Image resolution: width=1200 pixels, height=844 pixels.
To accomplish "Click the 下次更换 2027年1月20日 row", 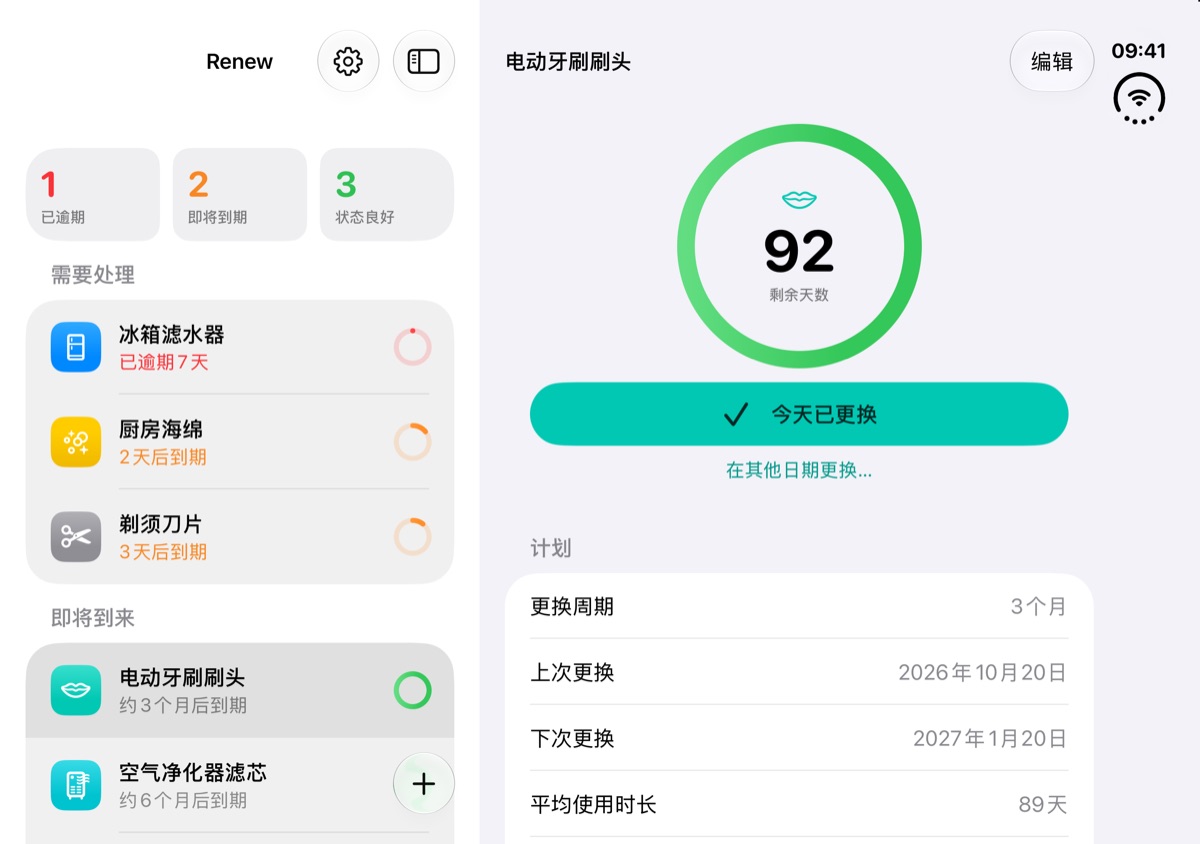I will tap(799, 738).
